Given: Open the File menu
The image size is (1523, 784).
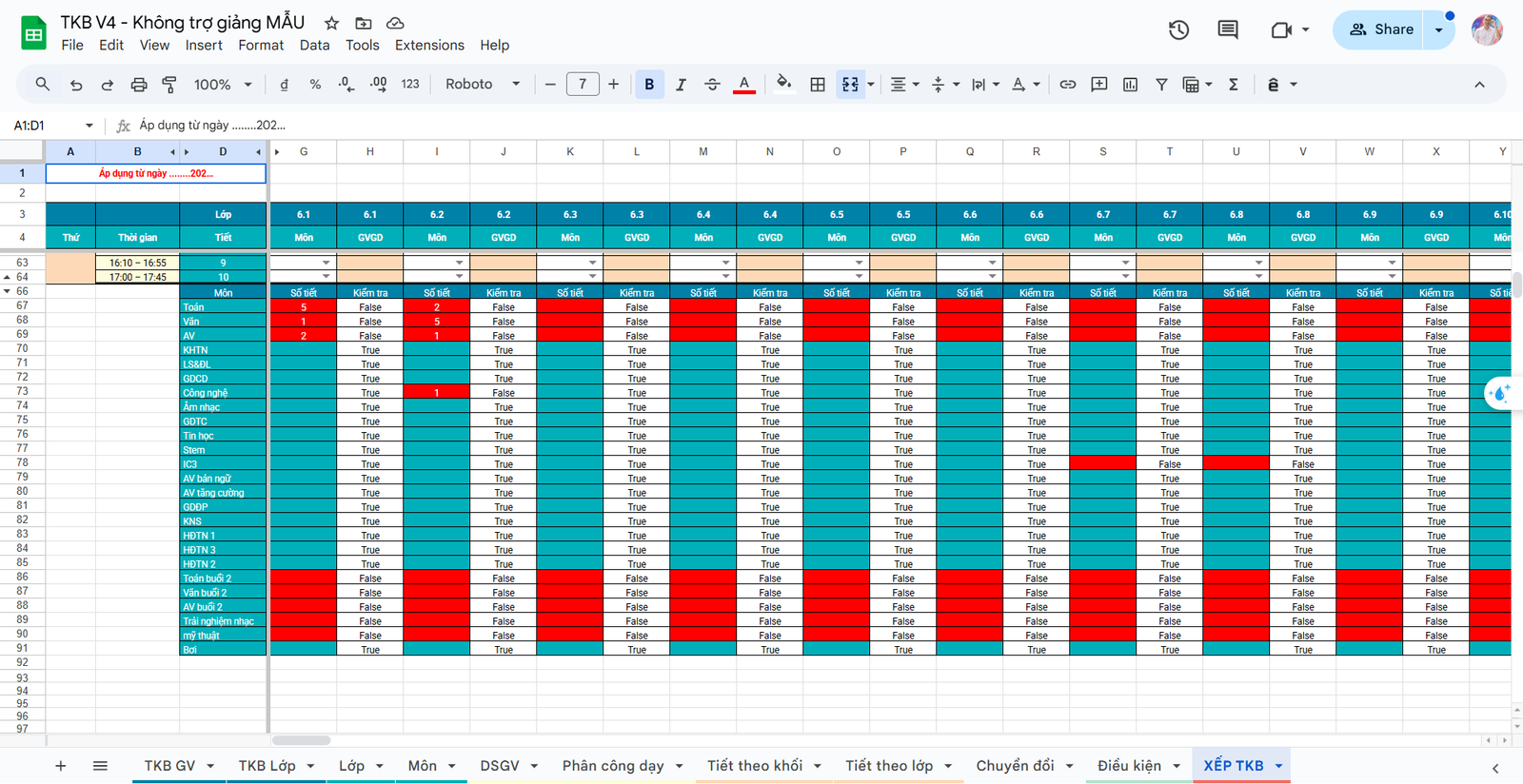Looking at the screenshot, I should tap(72, 46).
